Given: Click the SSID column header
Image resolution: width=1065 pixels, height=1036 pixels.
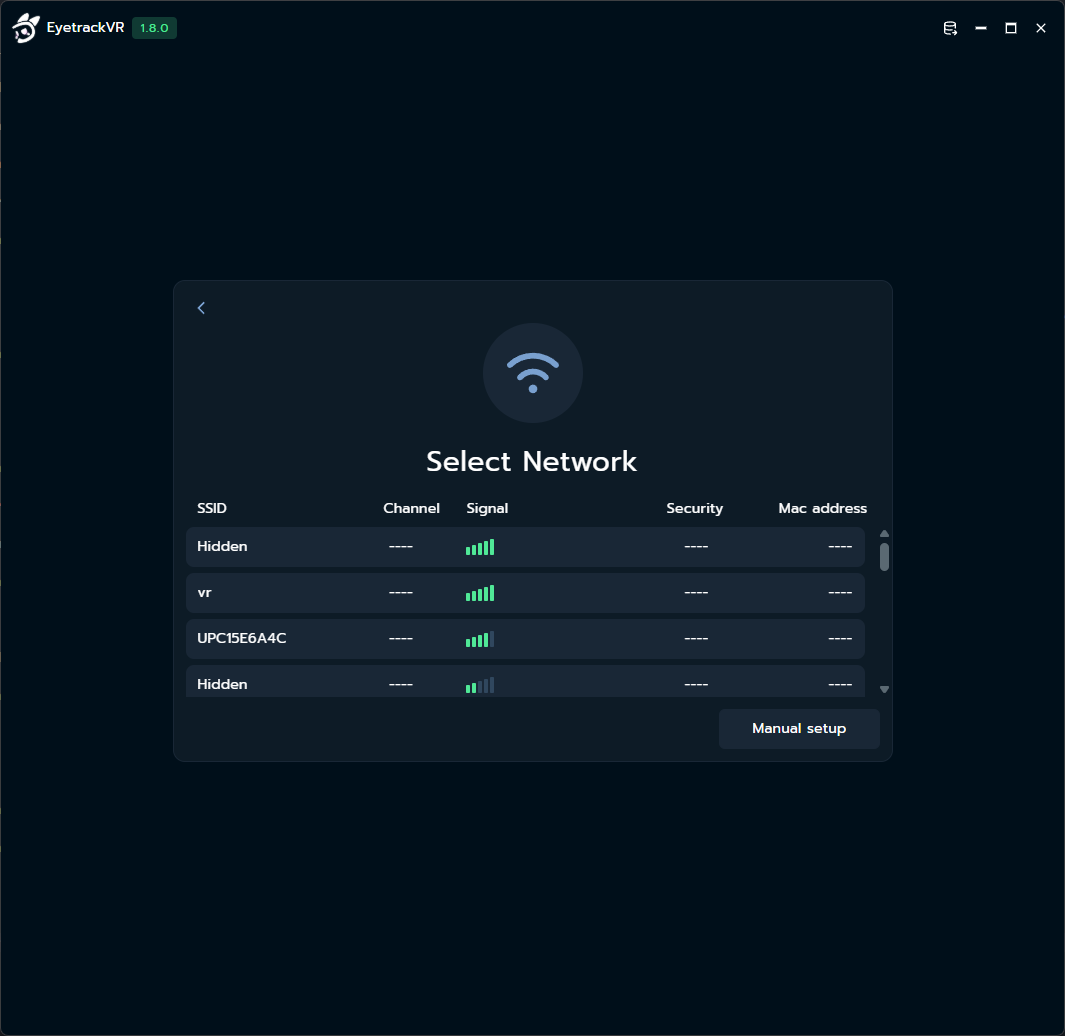Looking at the screenshot, I should [x=212, y=508].
